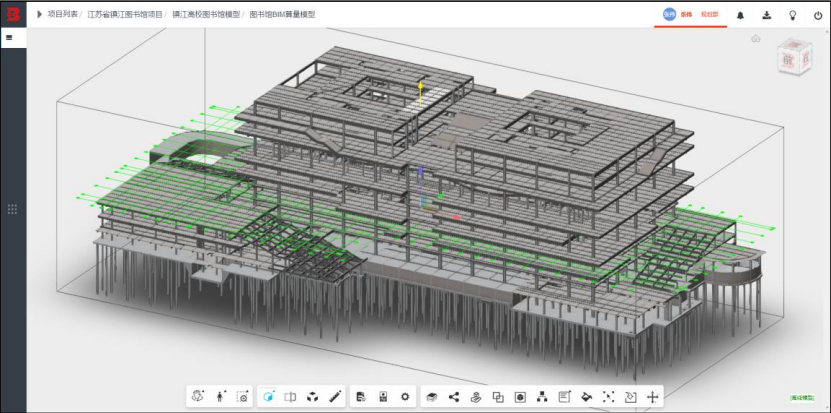Screen dimensions: 831x413
Task: Open notifications bell icon
Action: 740,15
